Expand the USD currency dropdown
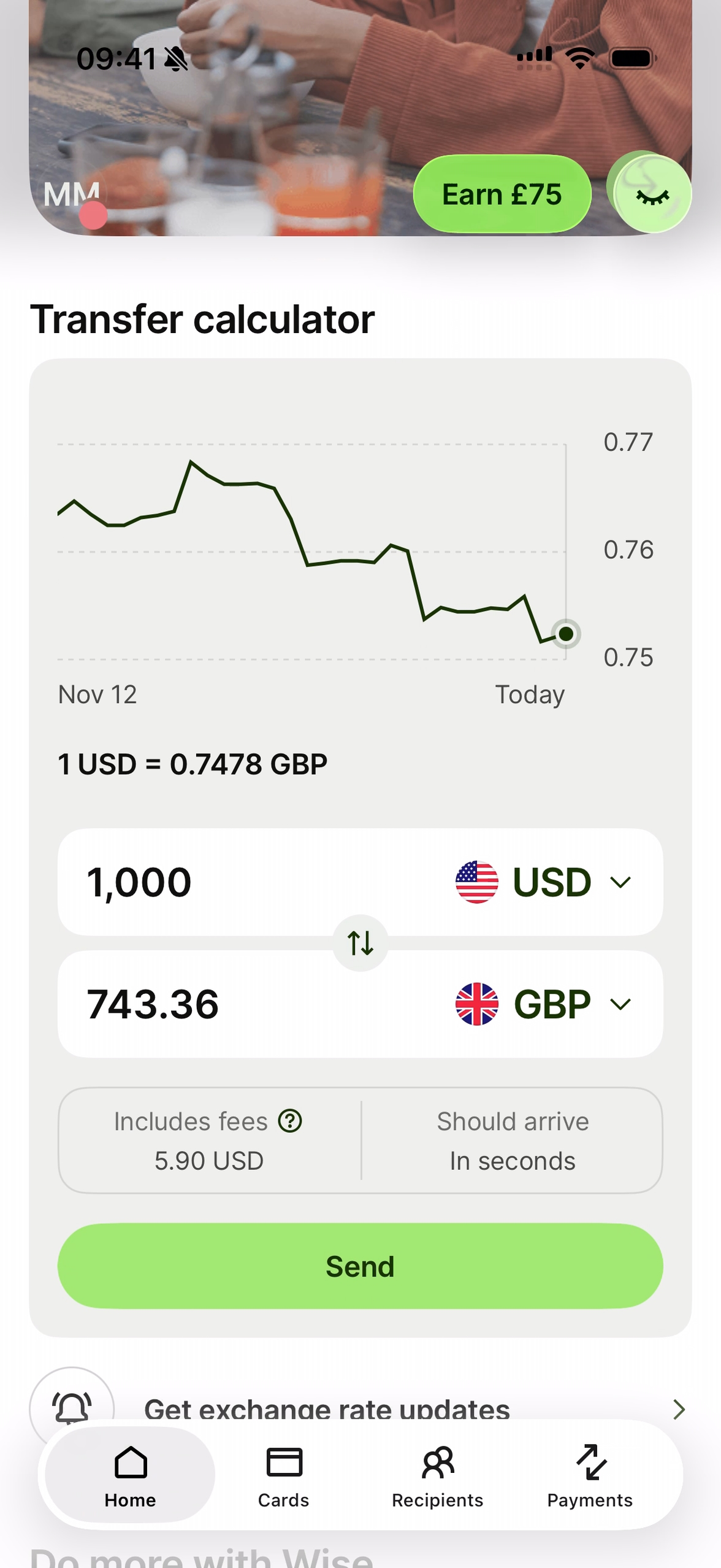 click(x=620, y=882)
